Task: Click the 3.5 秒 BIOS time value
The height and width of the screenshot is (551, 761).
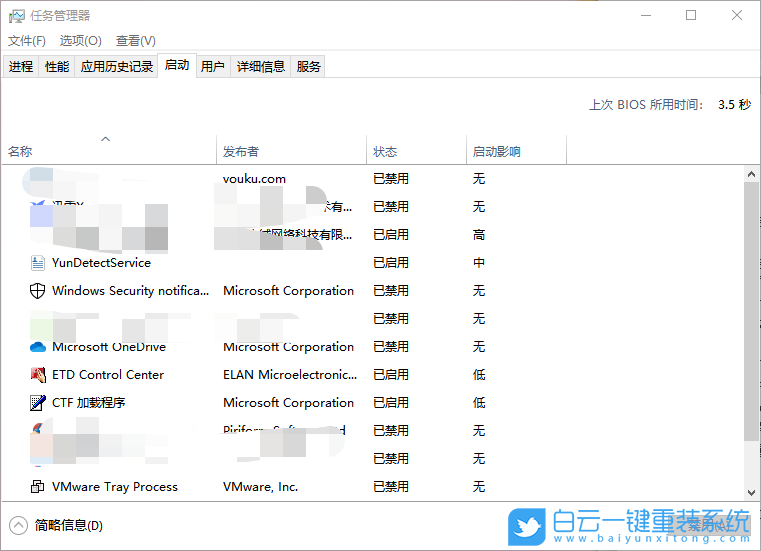Action: point(735,104)
